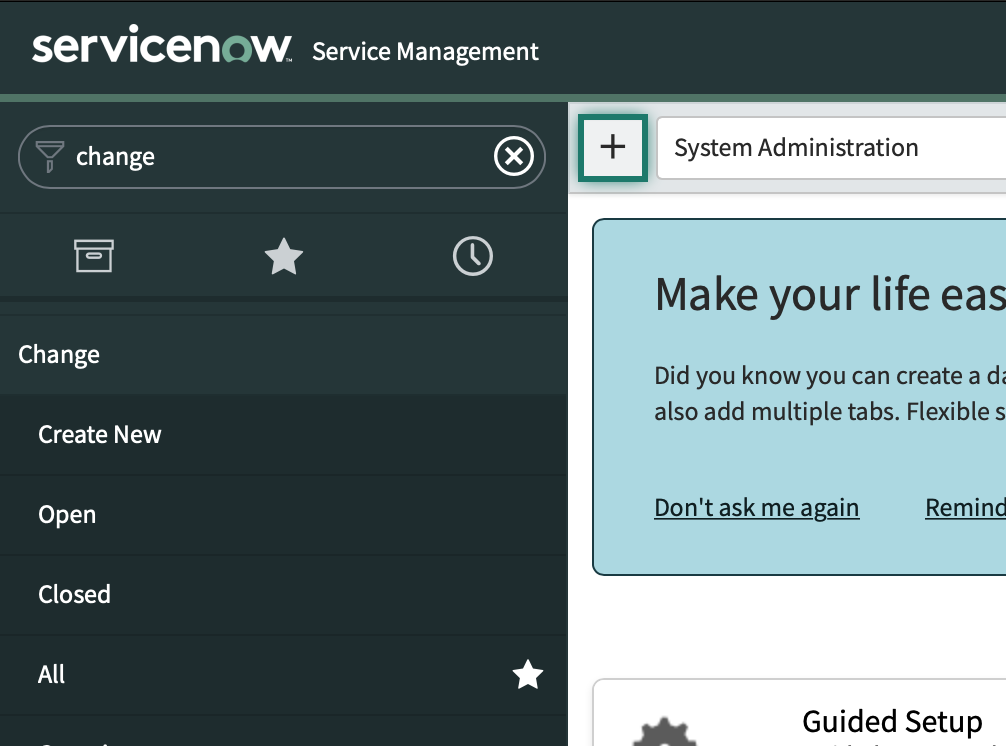This screenshot has width=1006, height=746.
Task: Click the Guided Setup gear icon
Action: (664, 731)
